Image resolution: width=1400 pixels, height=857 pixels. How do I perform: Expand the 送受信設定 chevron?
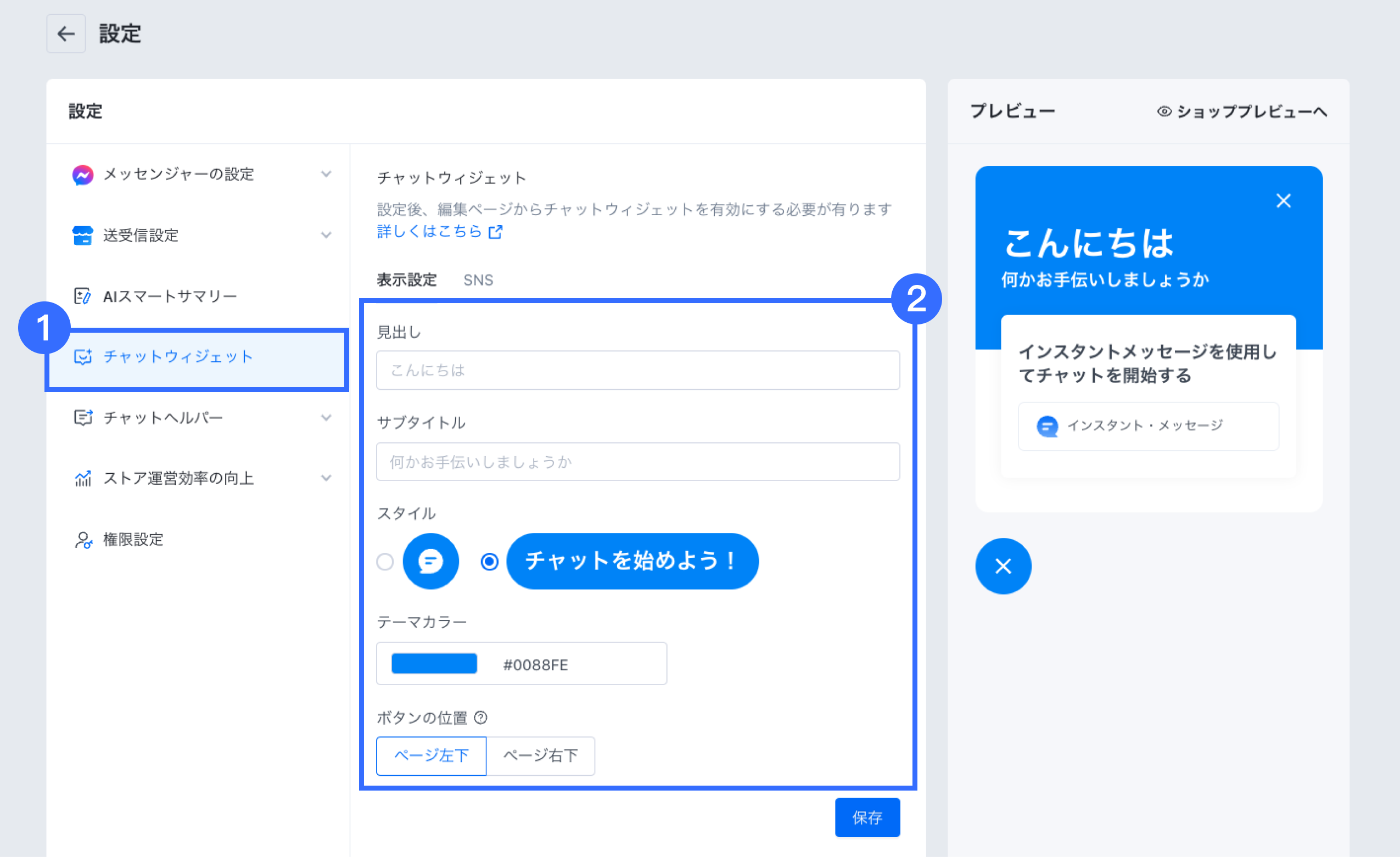coord(326,236)
